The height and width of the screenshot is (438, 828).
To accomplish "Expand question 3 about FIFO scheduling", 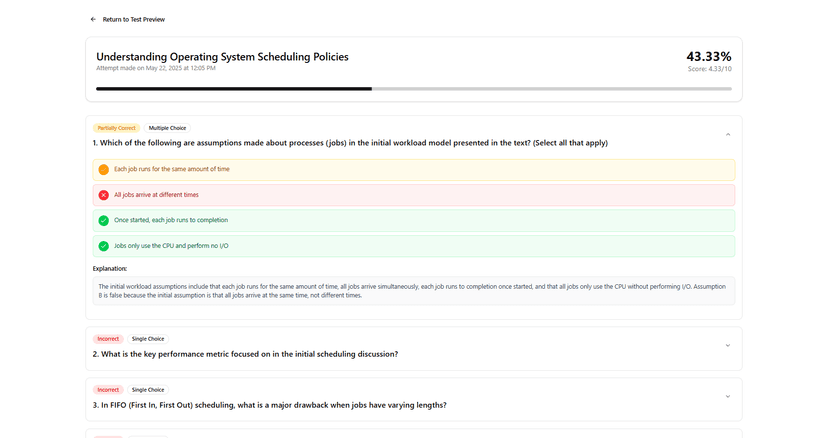I will pyautogui.click(x=728, y=396).
